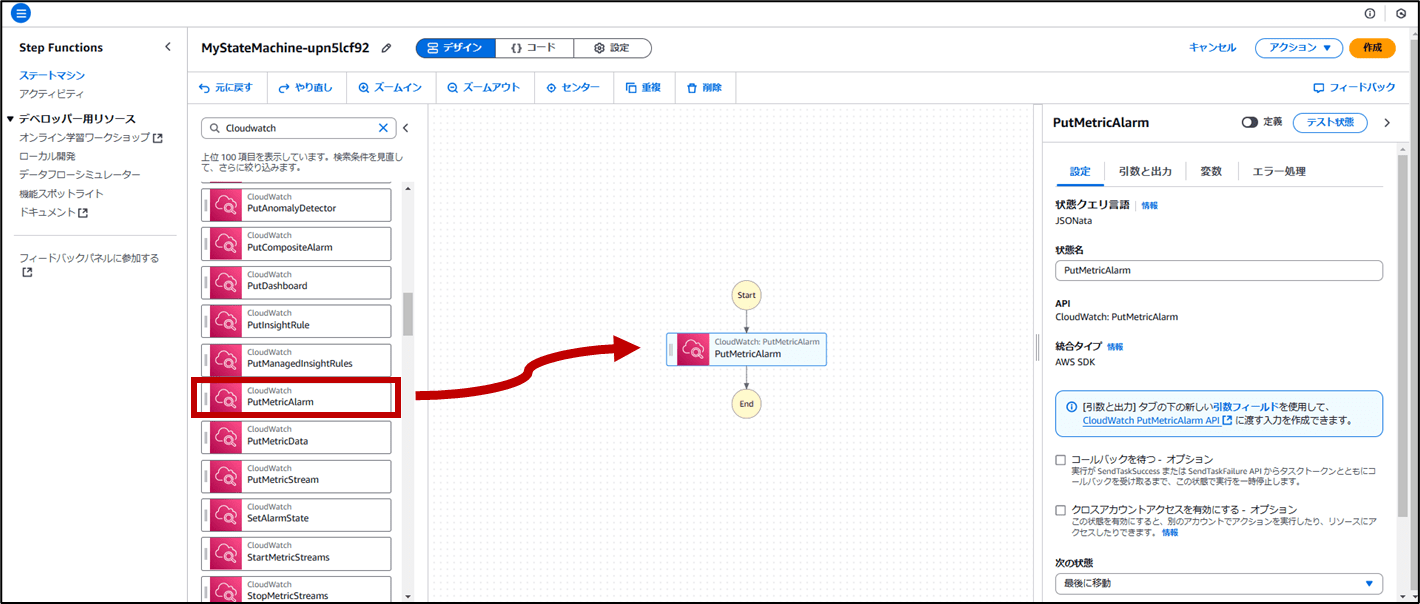Select PutMetricAlarm state on canvas
The image size is (1420, 604).
746,349
